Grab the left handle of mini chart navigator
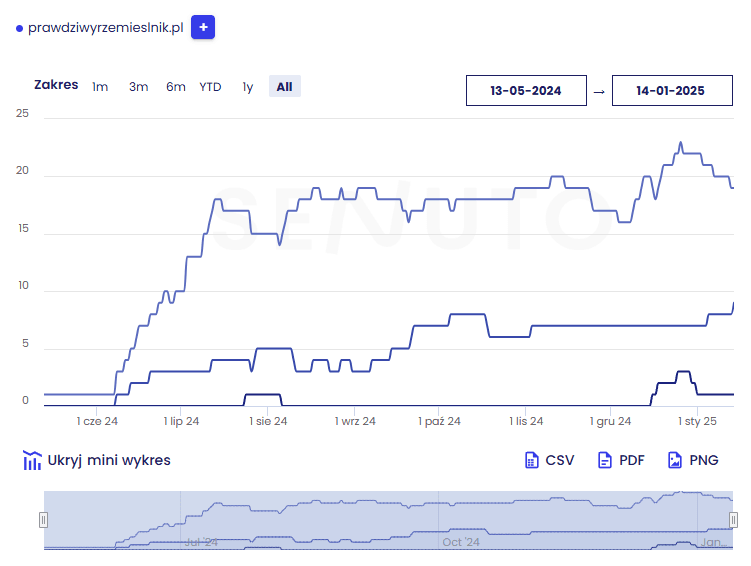The width and height of the screenshot is (751, 566). point(44,520)
